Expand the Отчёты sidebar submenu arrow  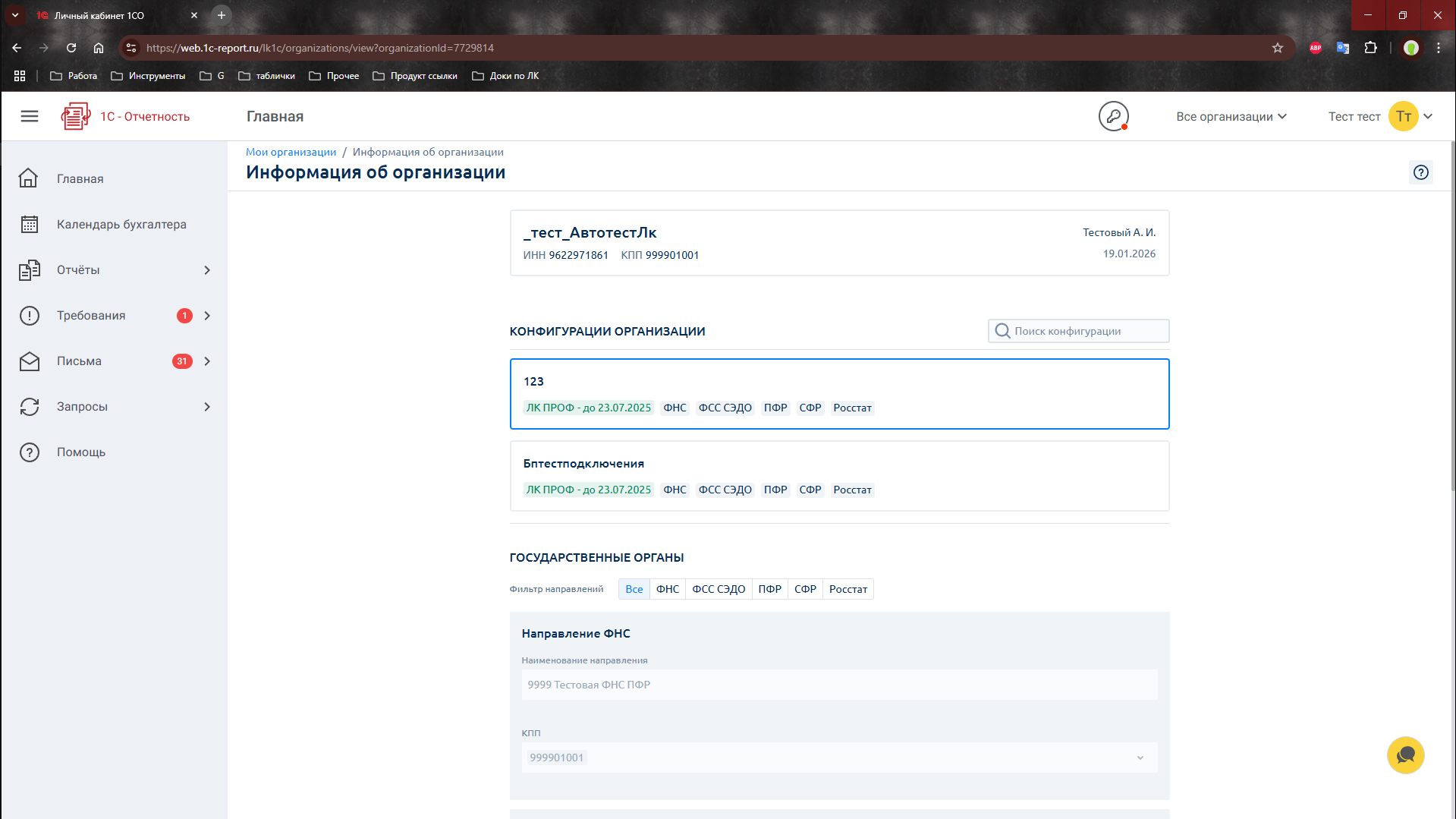(x=207, y=270)
